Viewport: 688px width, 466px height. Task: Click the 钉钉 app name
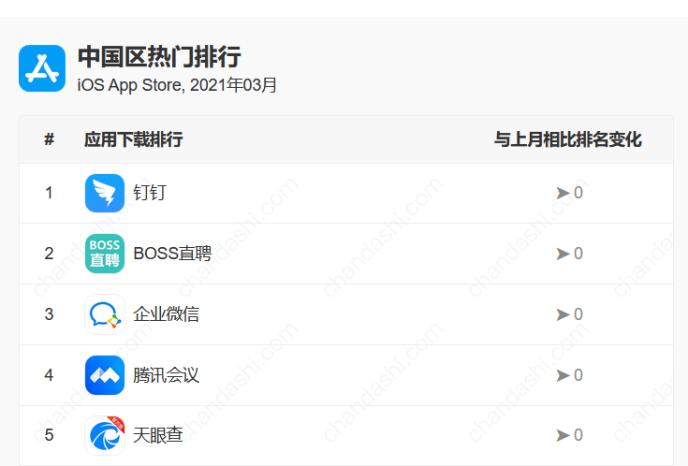[x=150, y=193]
